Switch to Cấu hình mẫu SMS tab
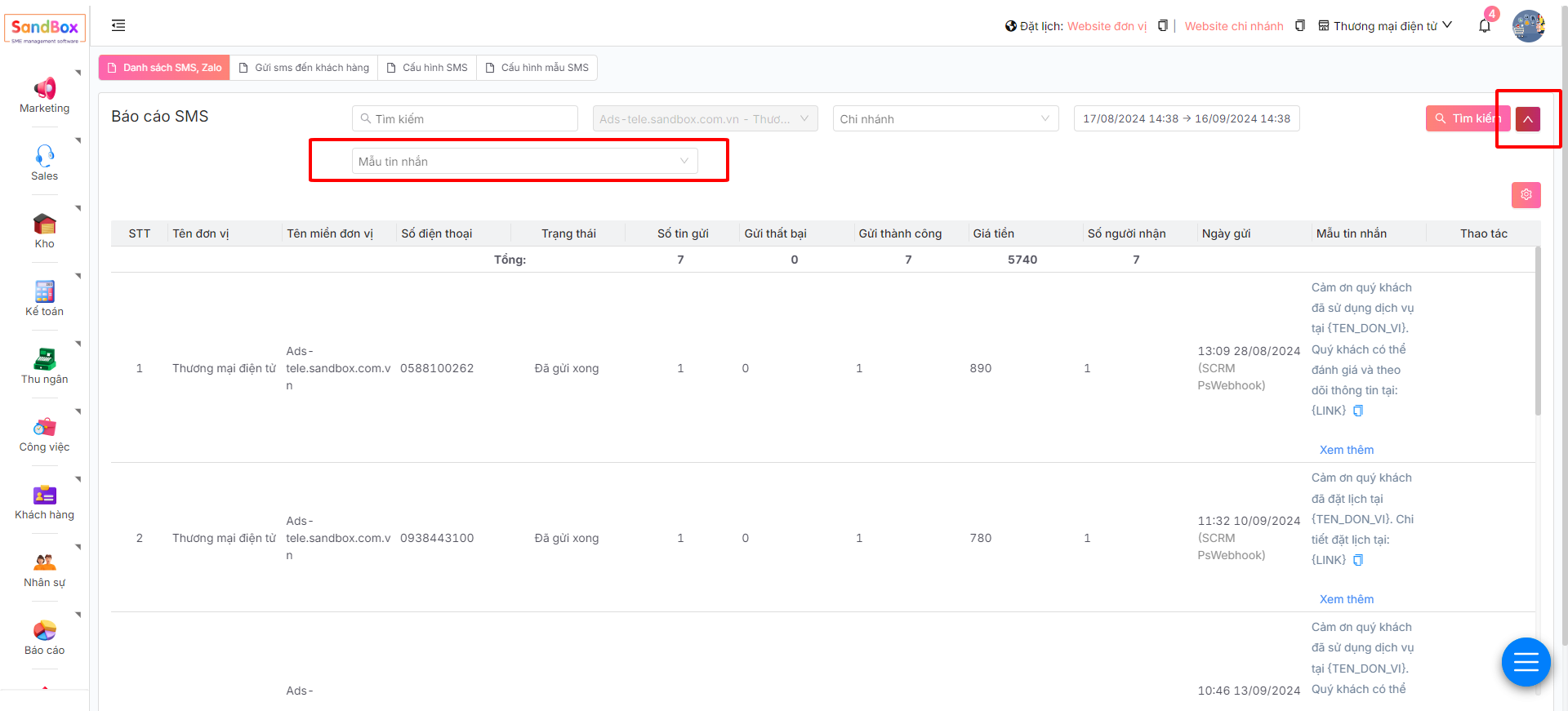The image size is (1568, 711). coord(537,68)
